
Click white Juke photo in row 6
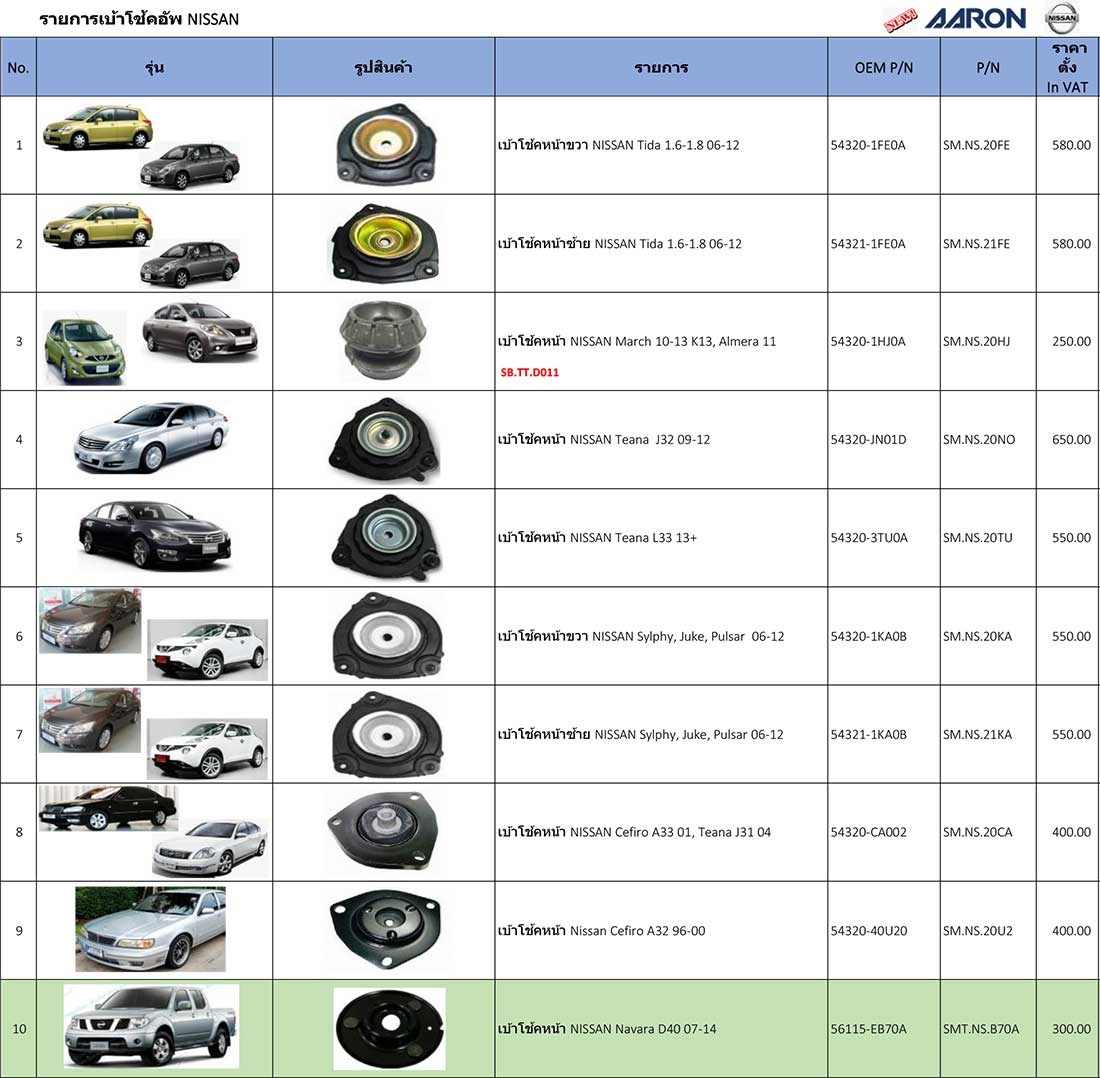click(x=208, y=649)
